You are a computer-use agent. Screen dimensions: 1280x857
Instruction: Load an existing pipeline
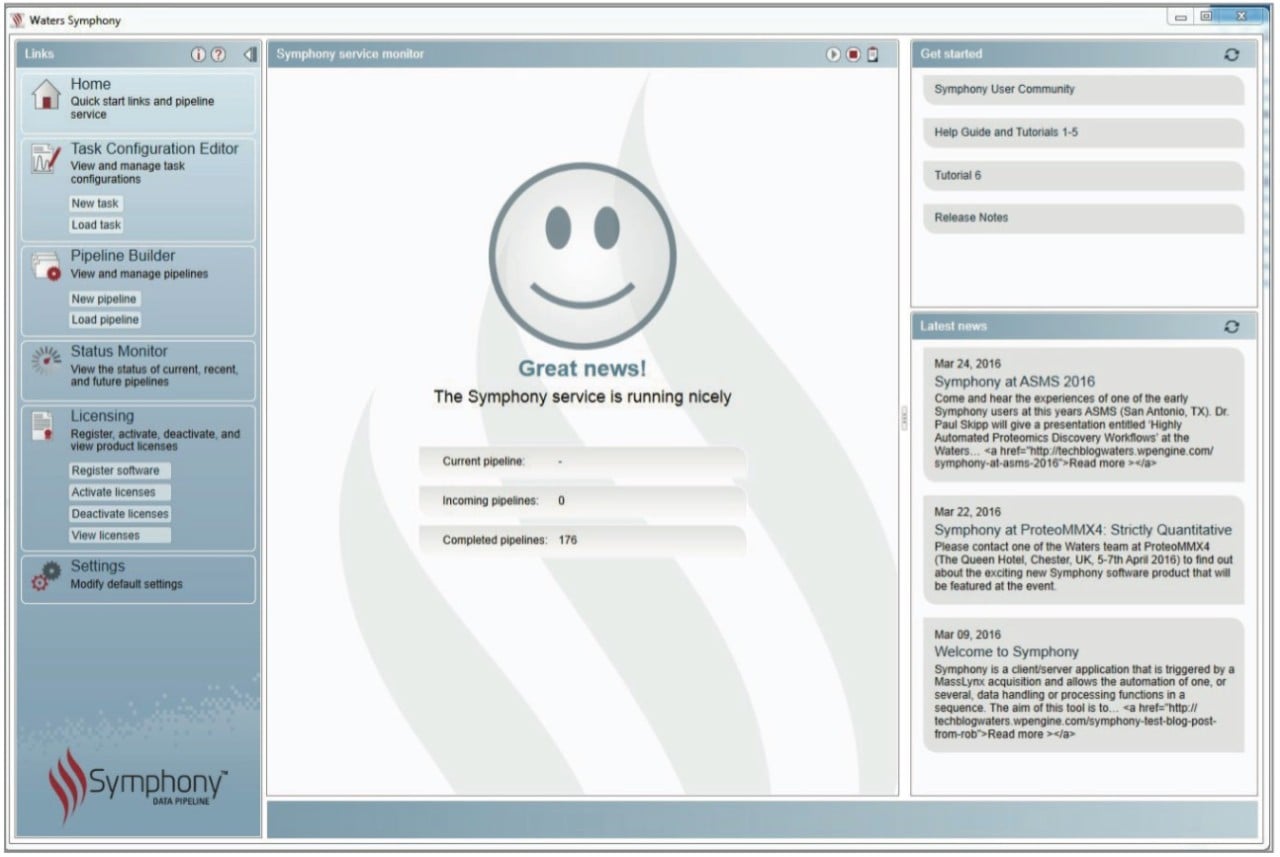pos(104,319)
